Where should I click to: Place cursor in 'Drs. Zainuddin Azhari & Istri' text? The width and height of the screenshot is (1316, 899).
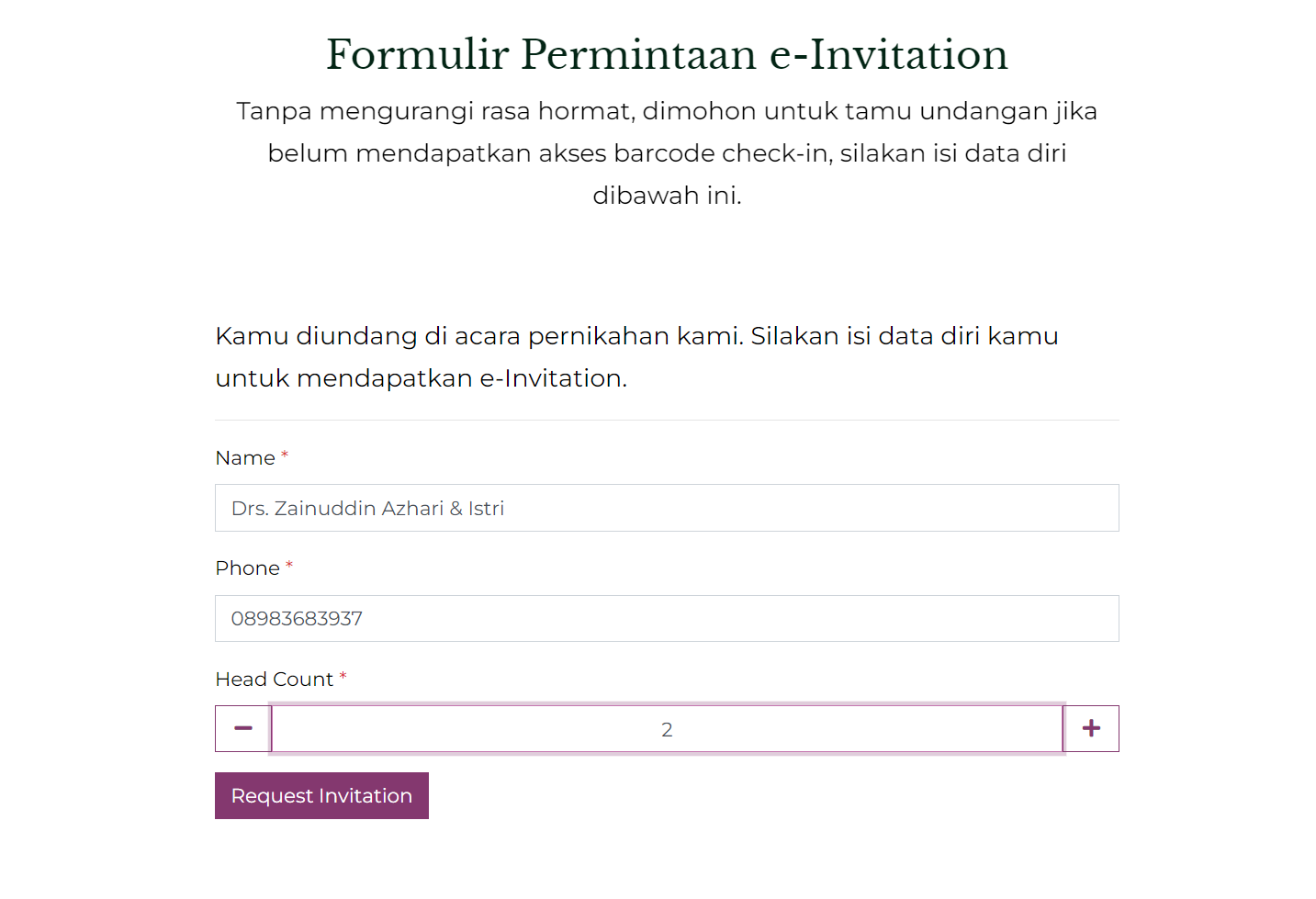[x=367, y=508]
